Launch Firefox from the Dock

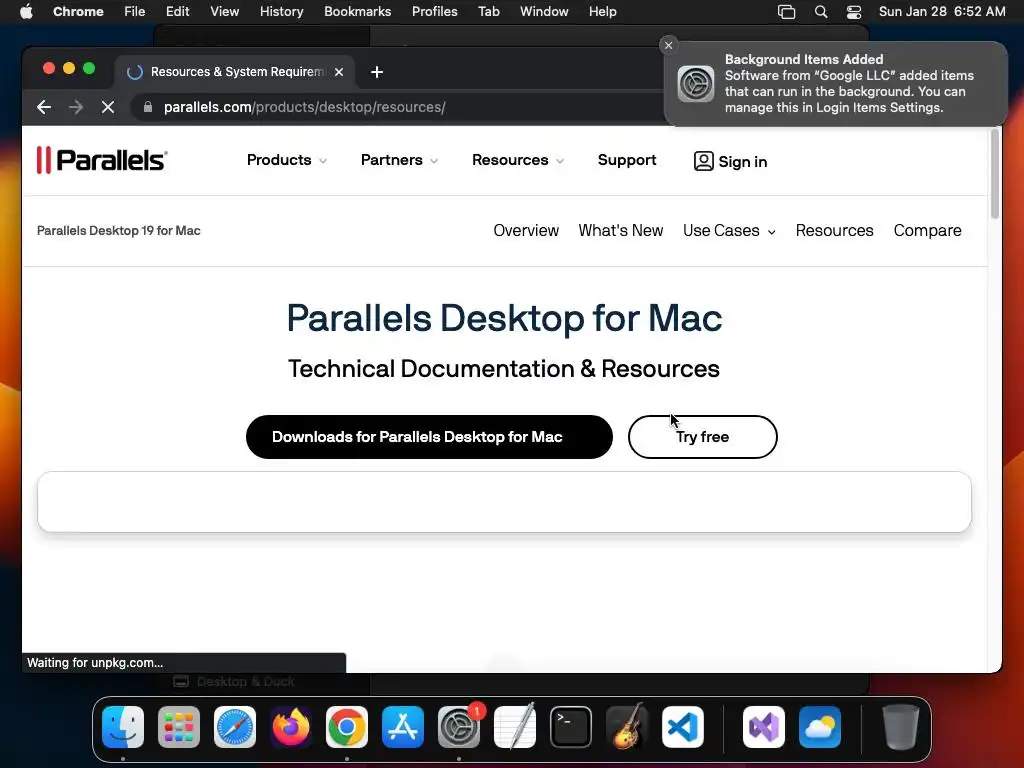coord(291,727)
